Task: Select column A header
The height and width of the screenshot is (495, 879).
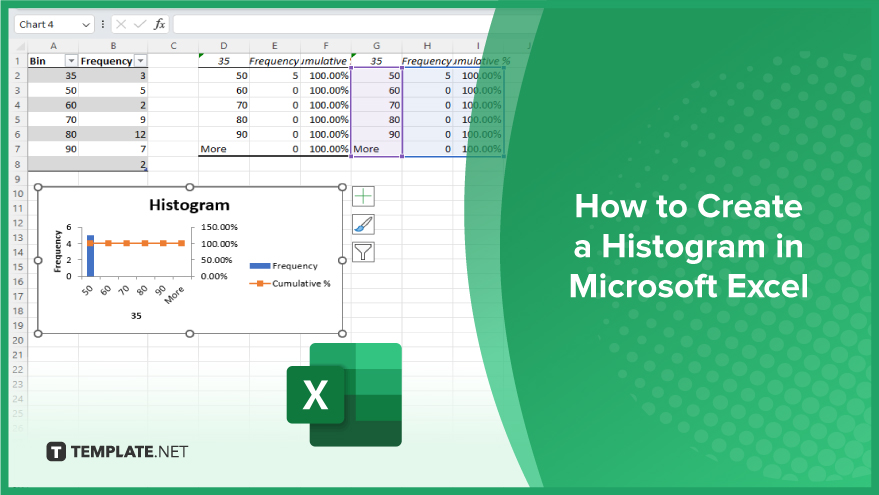Action: 53,46
